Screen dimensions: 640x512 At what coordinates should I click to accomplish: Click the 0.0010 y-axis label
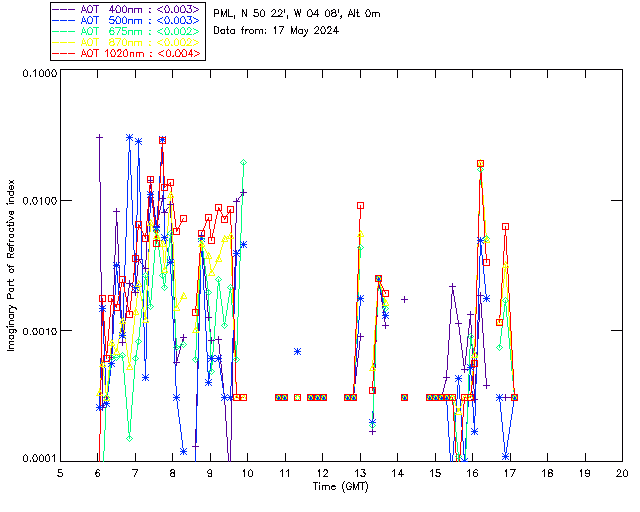tap(39, 330)
